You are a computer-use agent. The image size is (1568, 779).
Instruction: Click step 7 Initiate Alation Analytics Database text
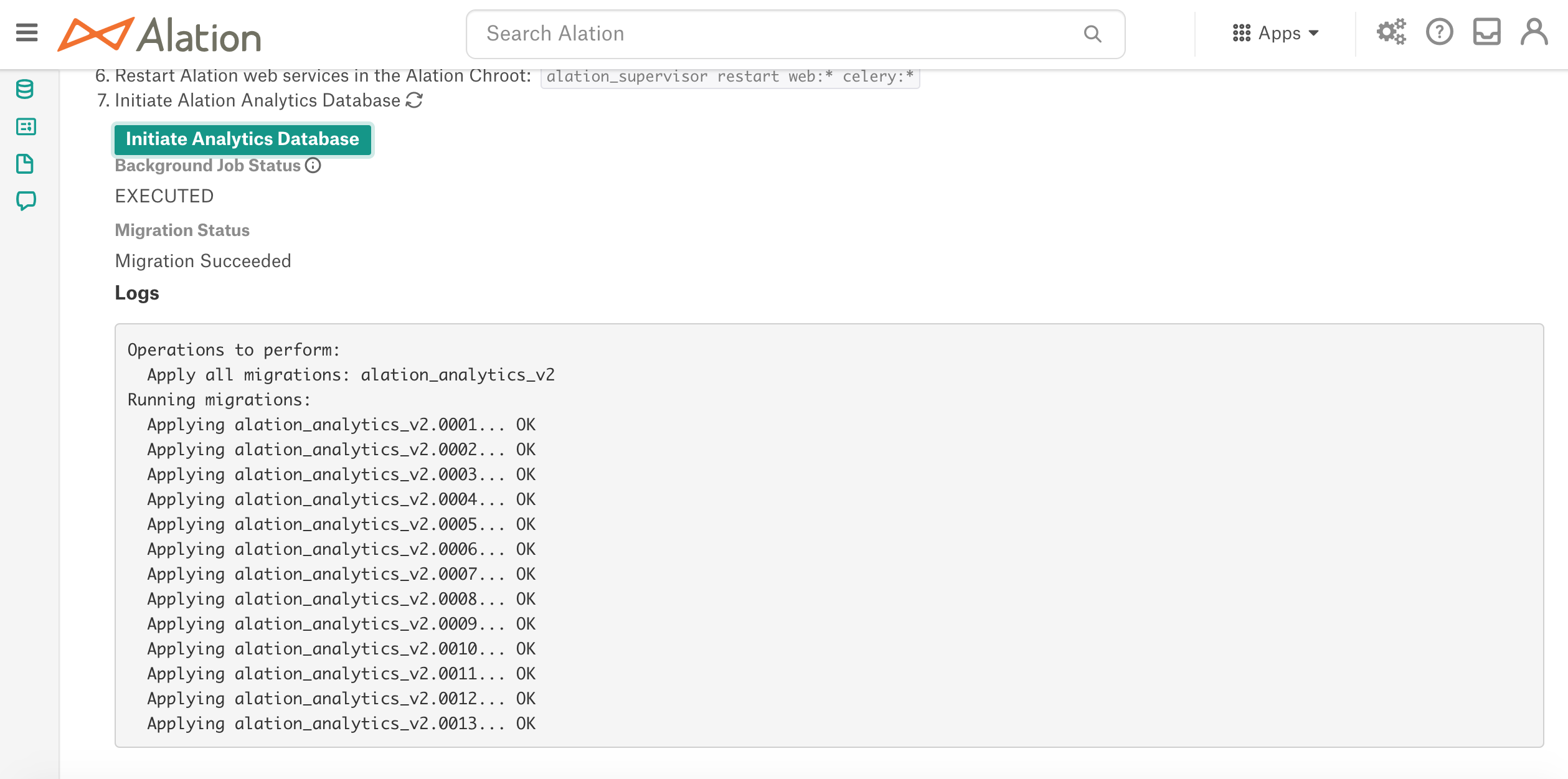coord(258,100)
